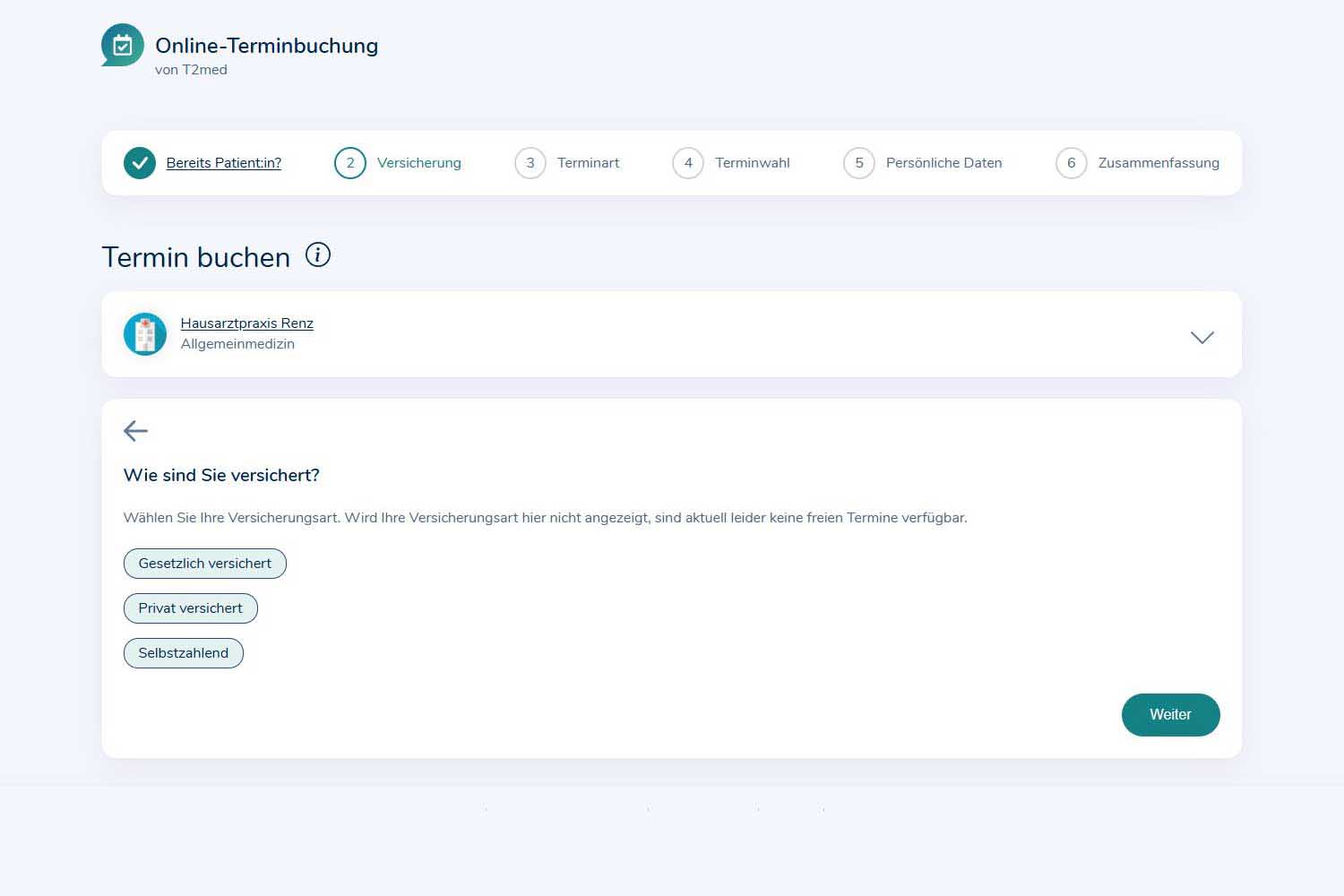This screenshot has width=1344, height=896.
Task: Open the info icon beside Termin buchen
Action: coord(318,255)
